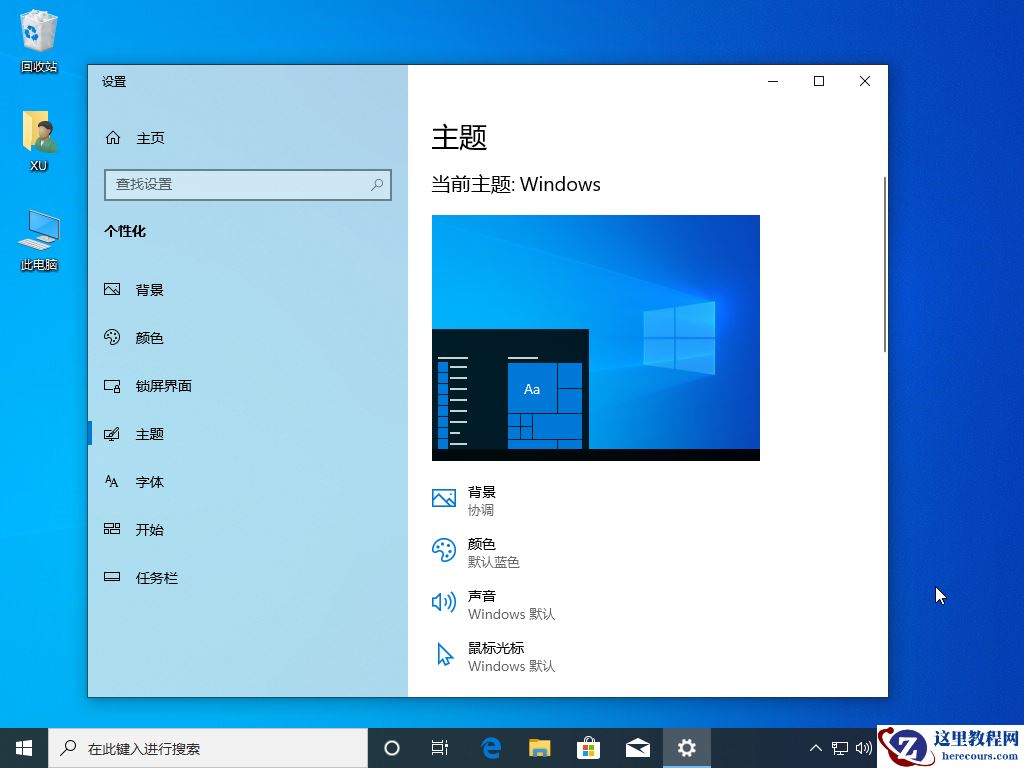Select 颜色 in the Personalization sidebar
The image size is (1024, 768).
[x=148, y=338]
